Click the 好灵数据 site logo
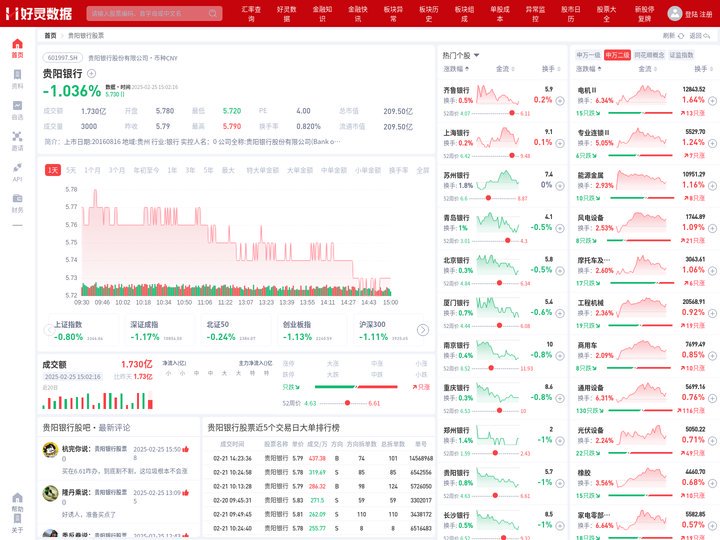The width and height of the screenshot is (720, 540). (39, 13)
